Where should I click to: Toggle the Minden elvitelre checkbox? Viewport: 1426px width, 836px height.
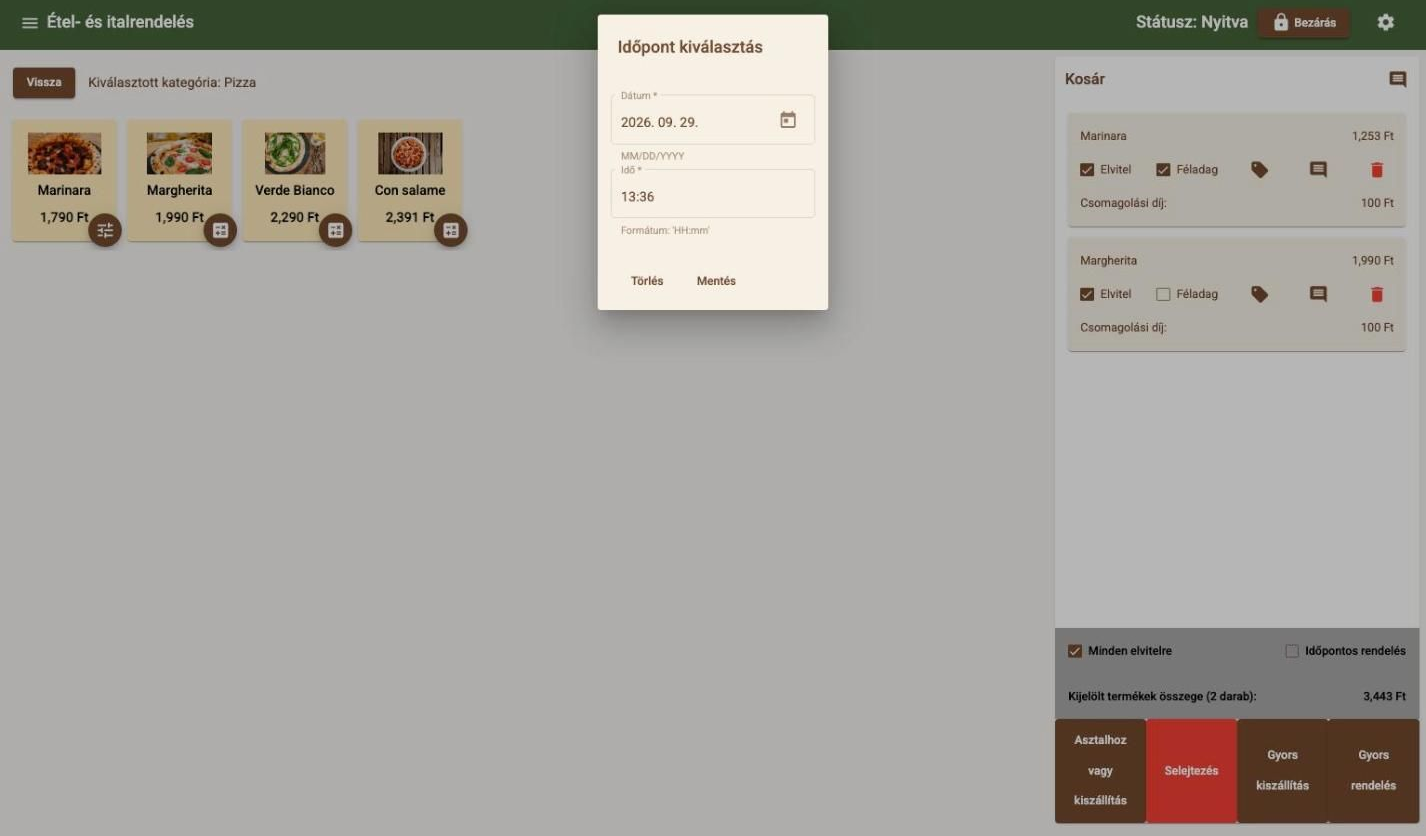1075,651
